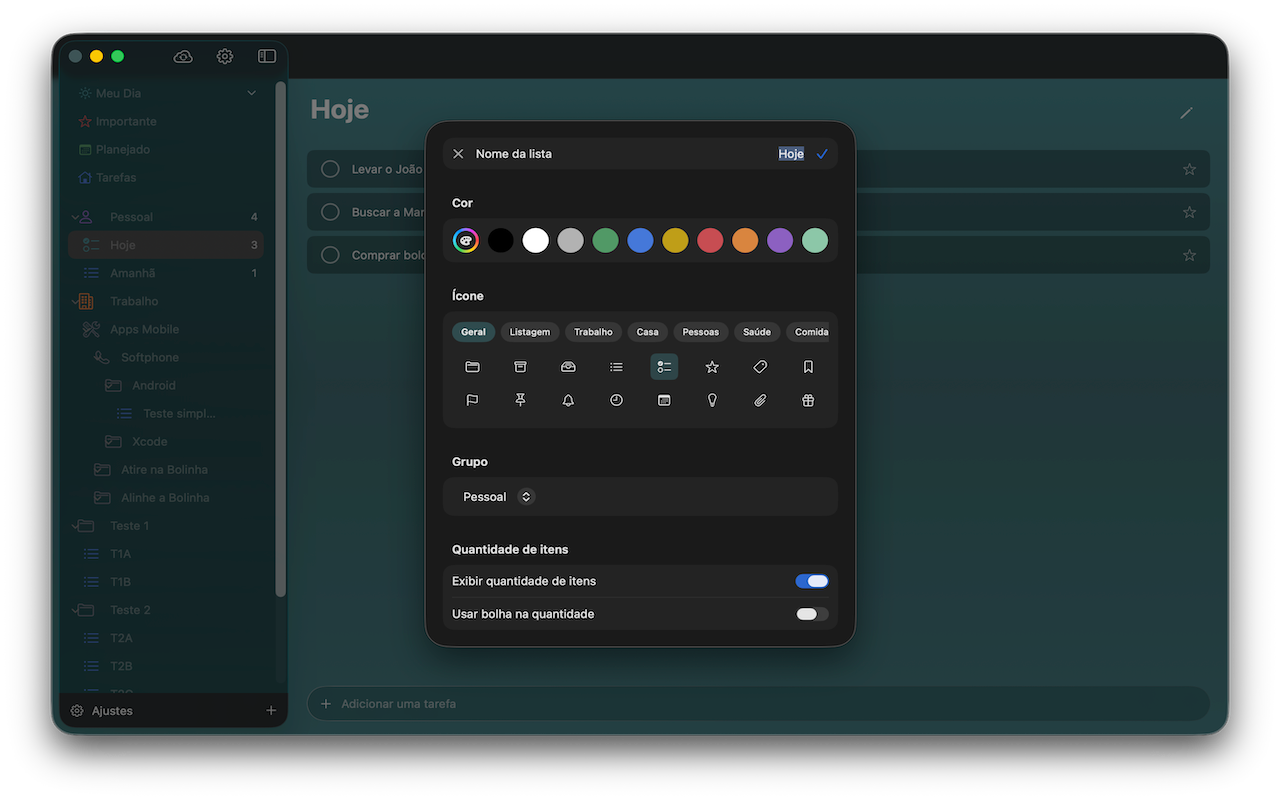Mark 'Buscar a Mar' task as complete
This screenshot has height=800, width=1280.
click(x=330, y=212)
